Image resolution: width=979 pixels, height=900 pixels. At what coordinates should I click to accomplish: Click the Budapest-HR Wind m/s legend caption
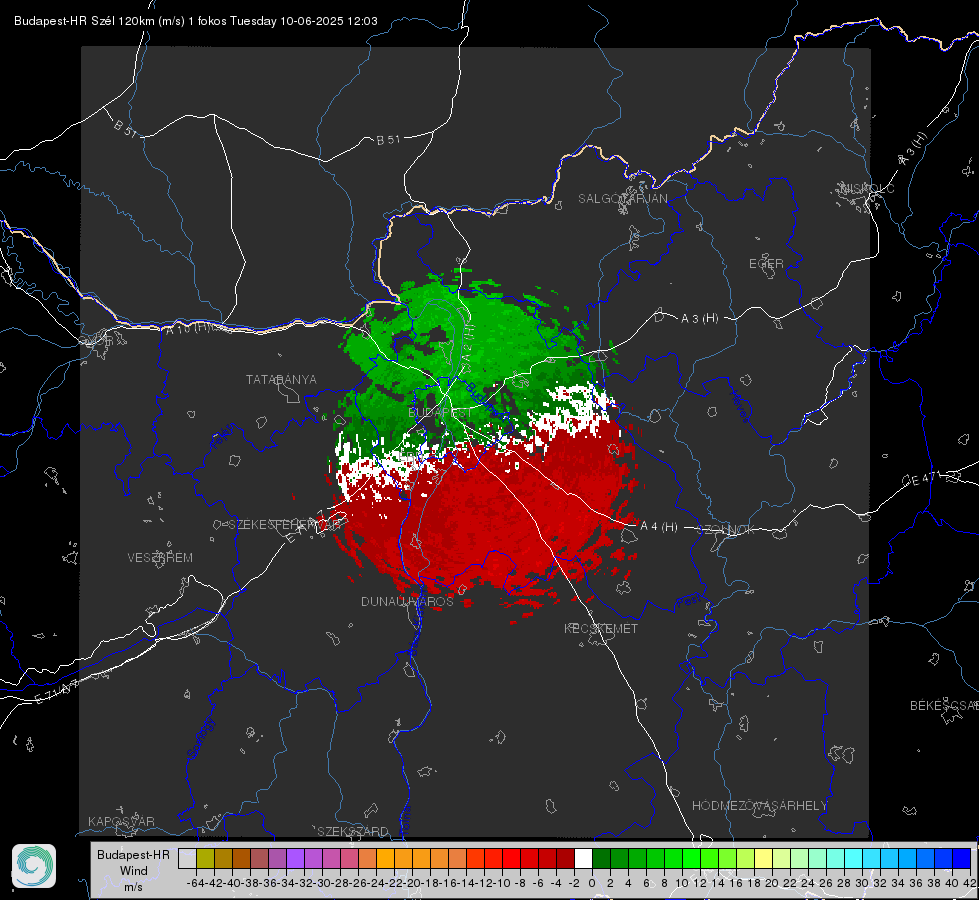click(x=133, y=870)
